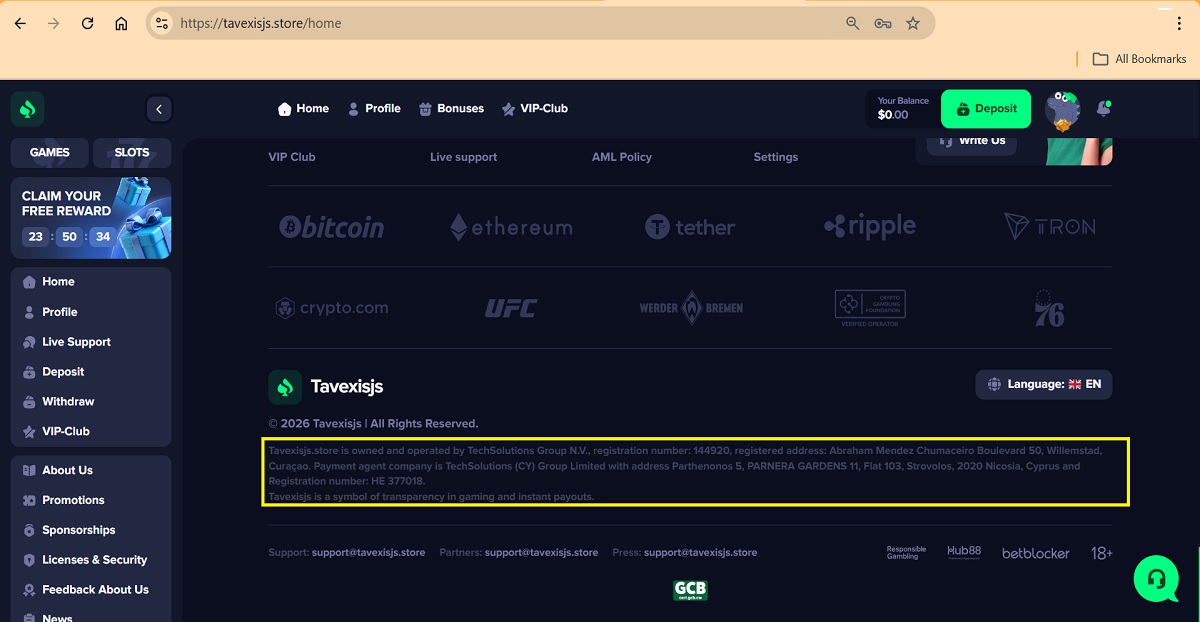Select Bonuses in the top menu
Viewport: 1200px width, 622px height.
click(451, 109)
